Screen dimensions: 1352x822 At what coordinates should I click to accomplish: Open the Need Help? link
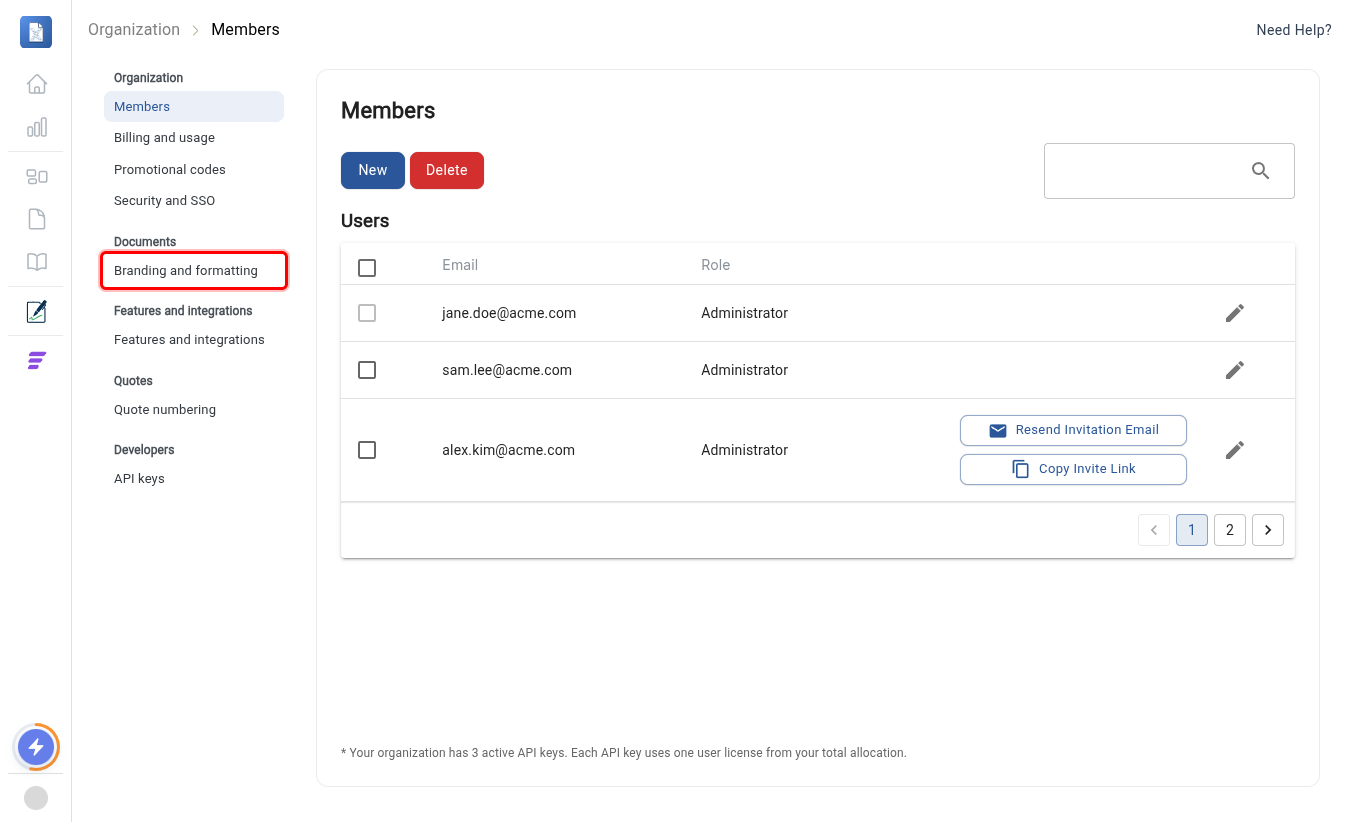[x=1294, y=30]
